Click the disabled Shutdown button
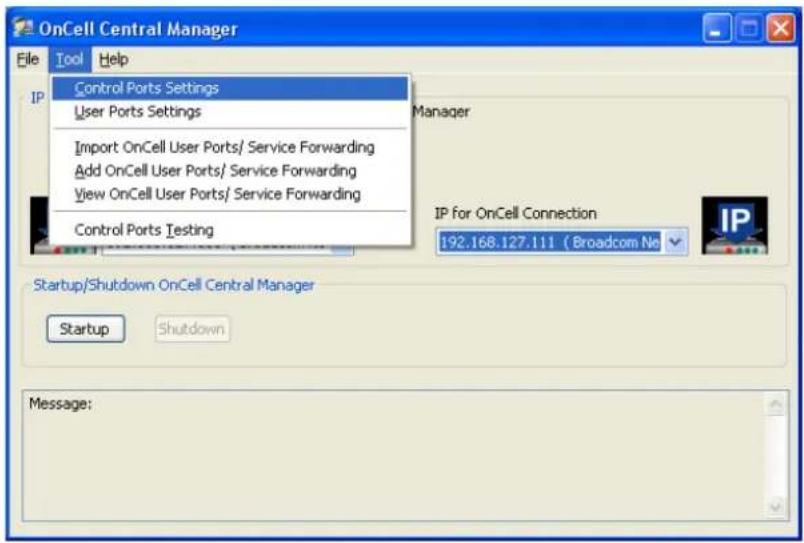 (192, 329)
